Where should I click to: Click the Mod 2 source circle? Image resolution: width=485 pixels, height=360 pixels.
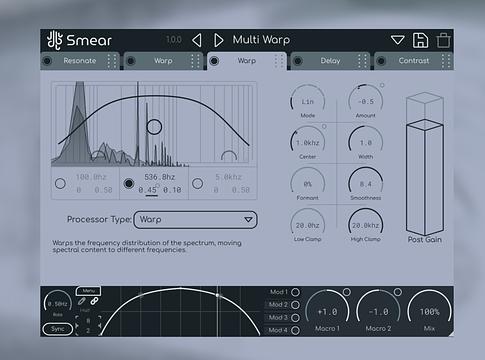[x=295, y=305]
